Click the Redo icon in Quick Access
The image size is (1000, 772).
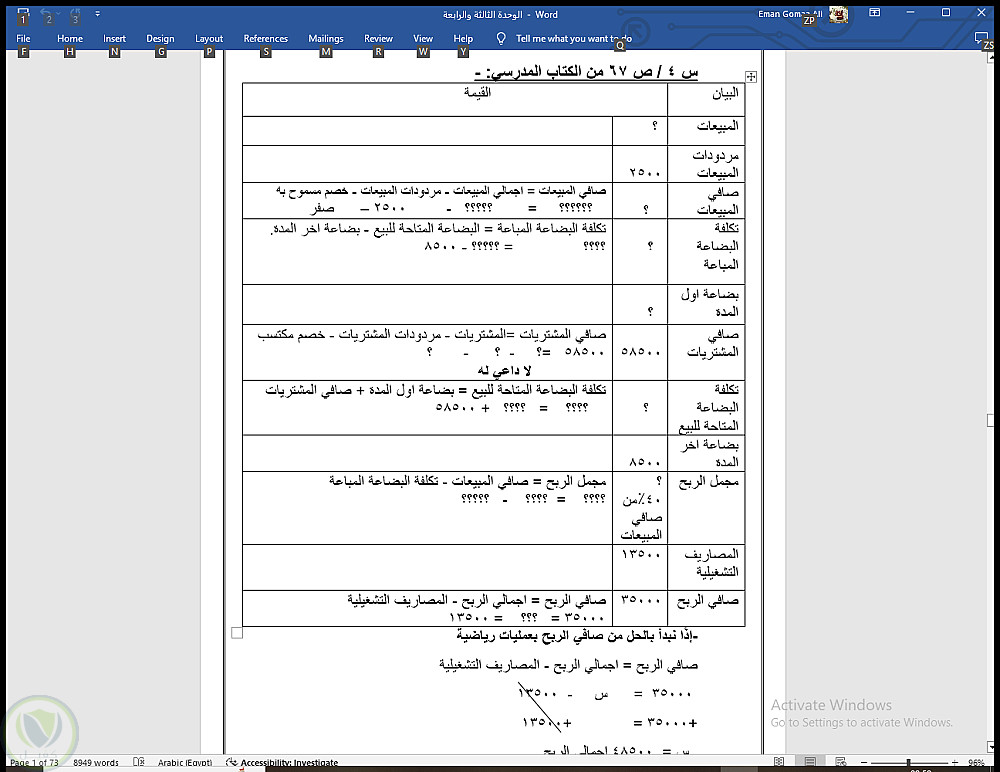75,13
